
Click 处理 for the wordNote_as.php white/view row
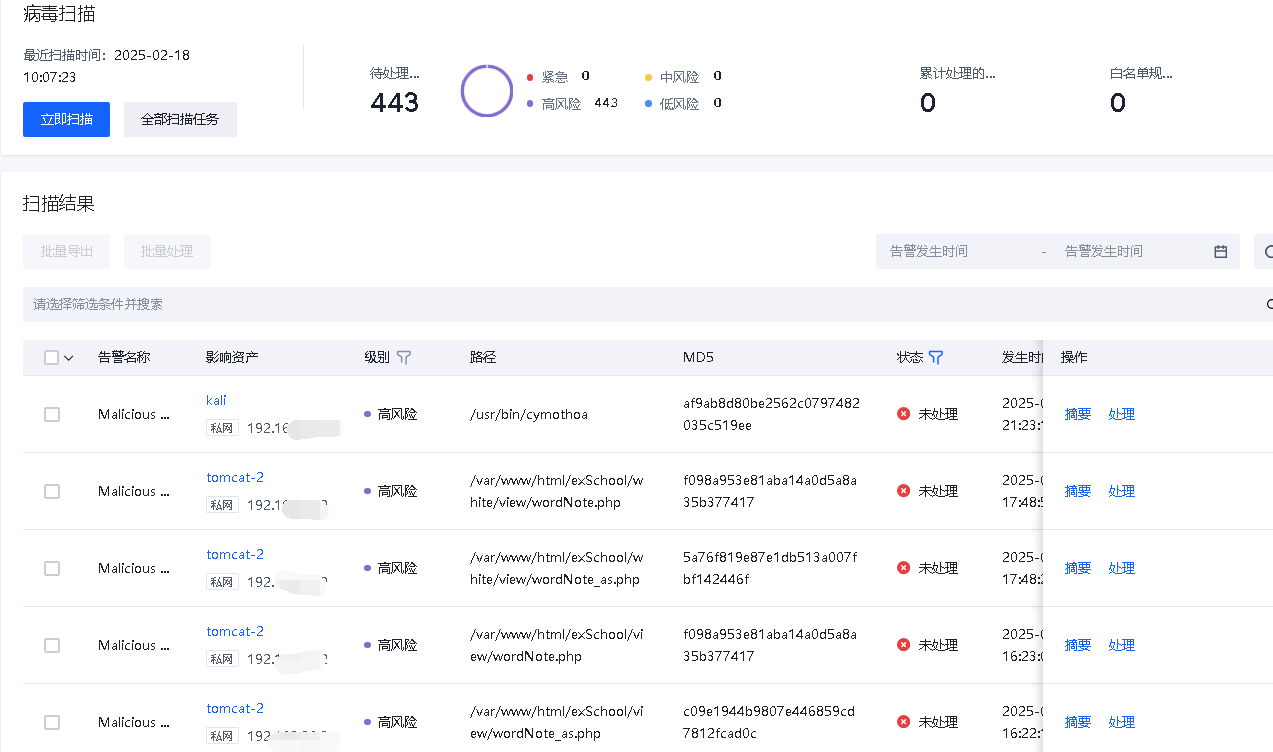coord(1121,568)
